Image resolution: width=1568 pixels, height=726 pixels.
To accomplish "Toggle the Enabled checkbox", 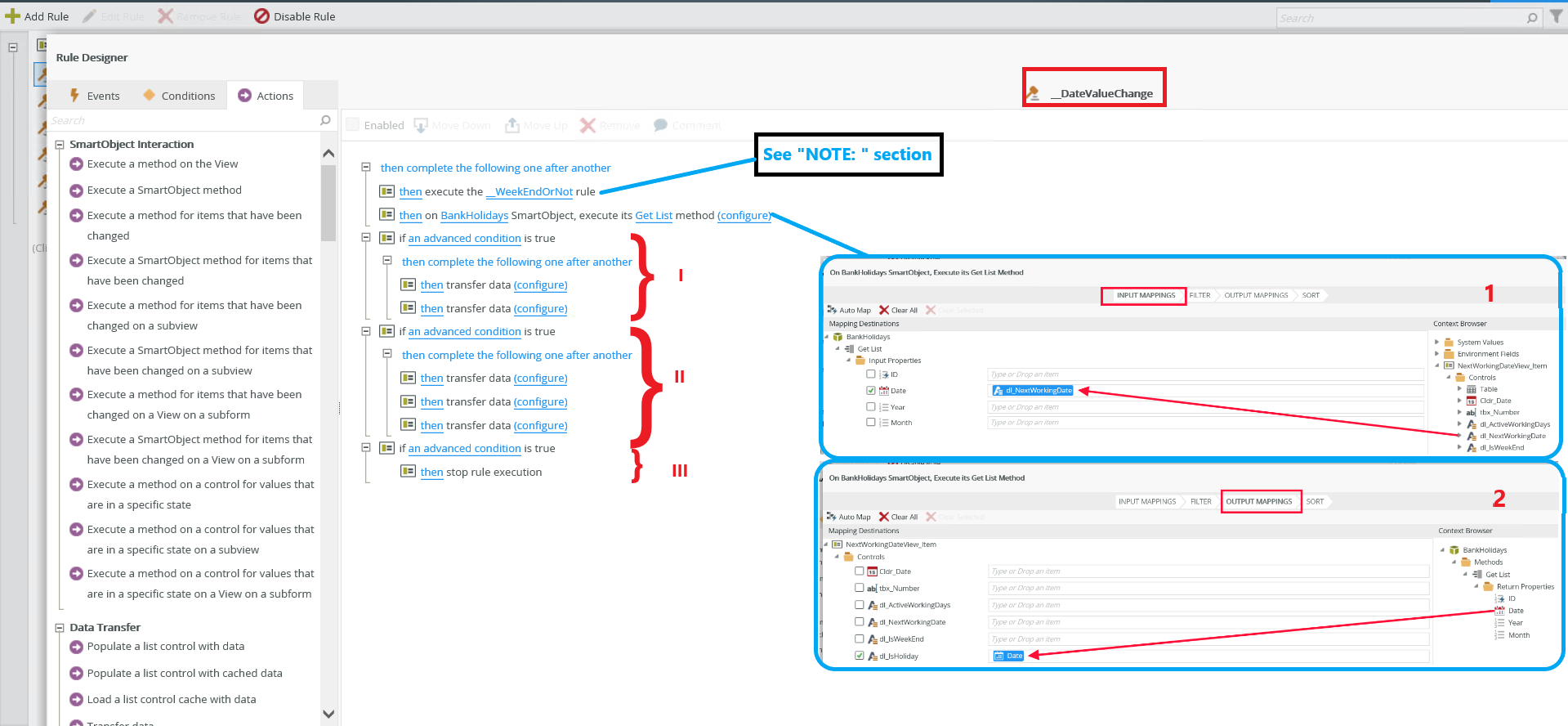I will click(353, 125).
